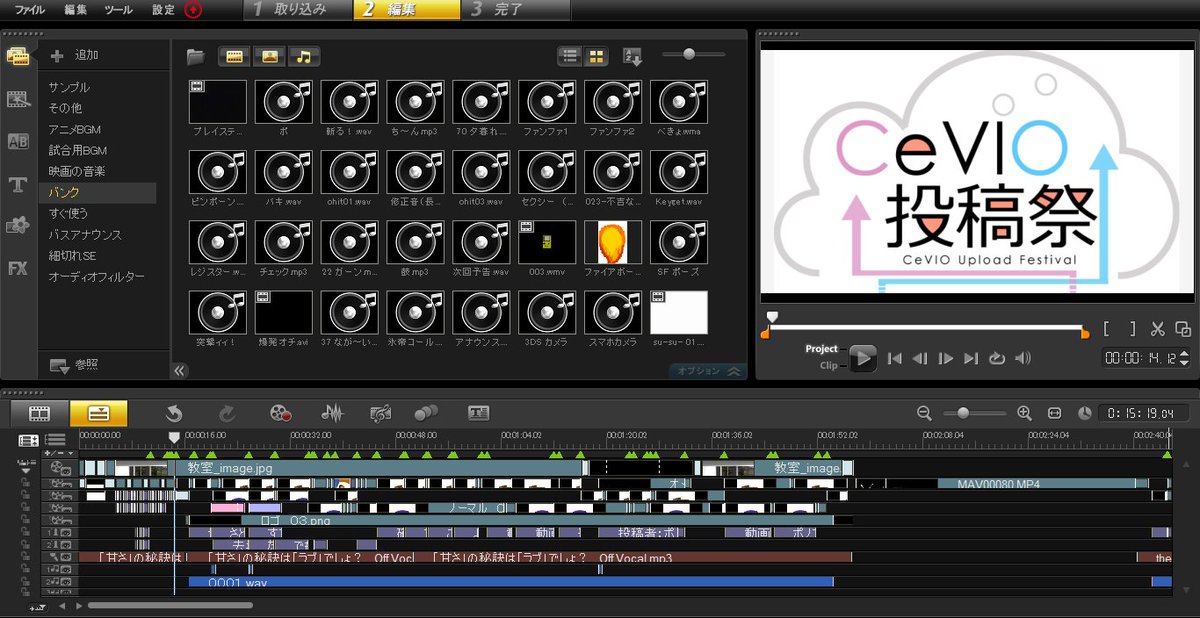Select Project preview mode
This screenshot has width=1200, height=618.
pyautogui.click(x=822, y=349)
